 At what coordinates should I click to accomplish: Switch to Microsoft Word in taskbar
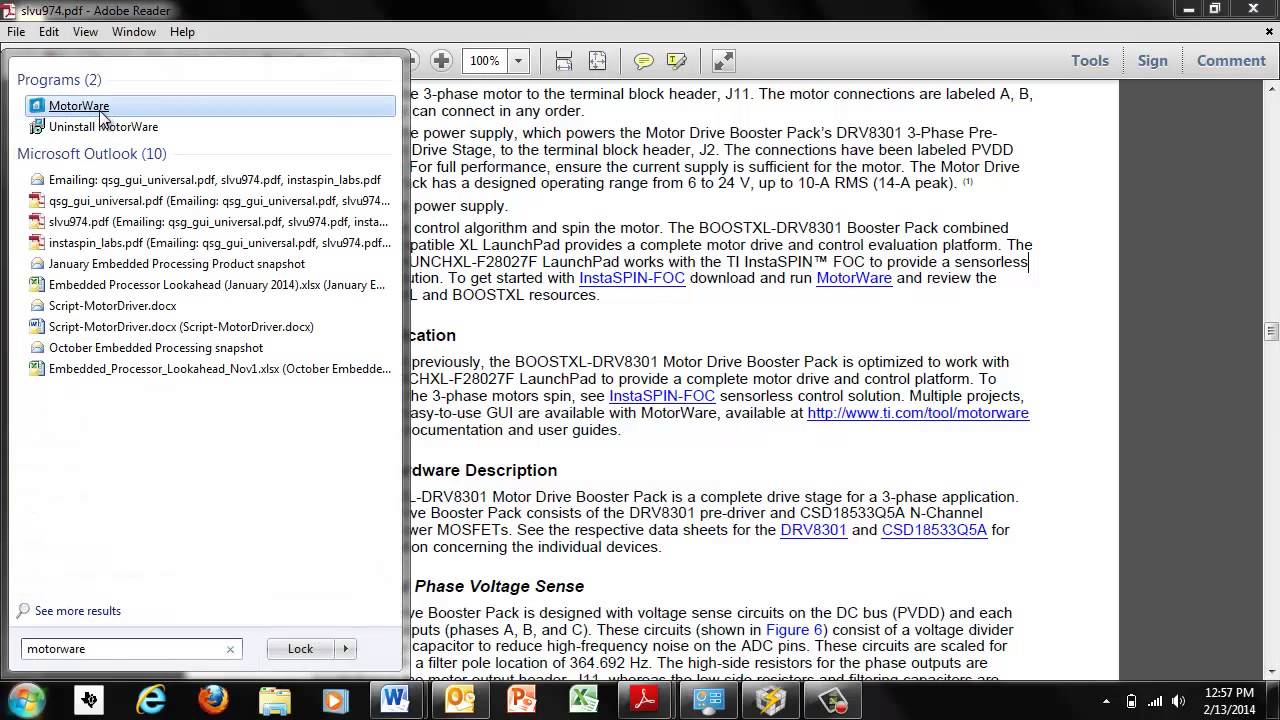tap(398, 700)
